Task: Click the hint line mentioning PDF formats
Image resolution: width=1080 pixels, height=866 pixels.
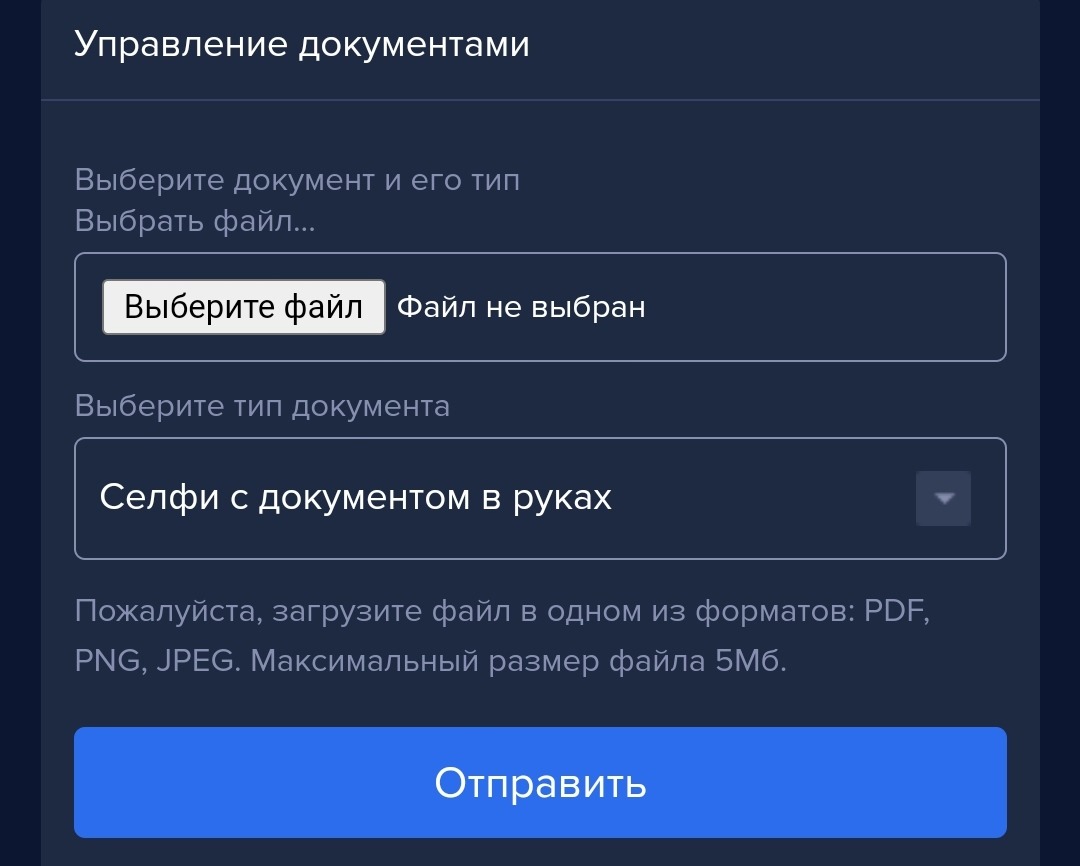Action: 502,610
